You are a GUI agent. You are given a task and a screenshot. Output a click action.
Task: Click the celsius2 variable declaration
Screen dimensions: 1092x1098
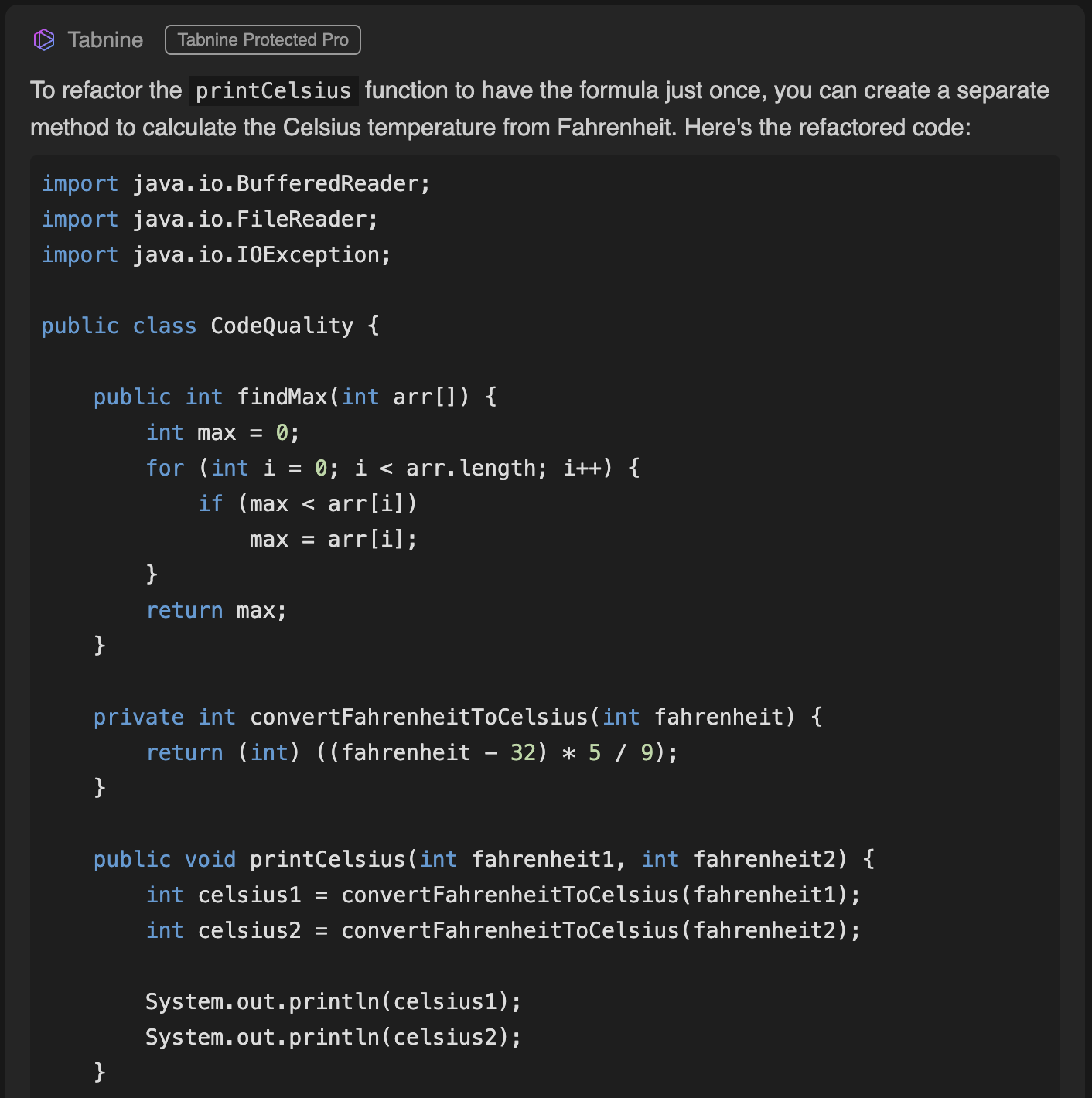click(249, 930)
